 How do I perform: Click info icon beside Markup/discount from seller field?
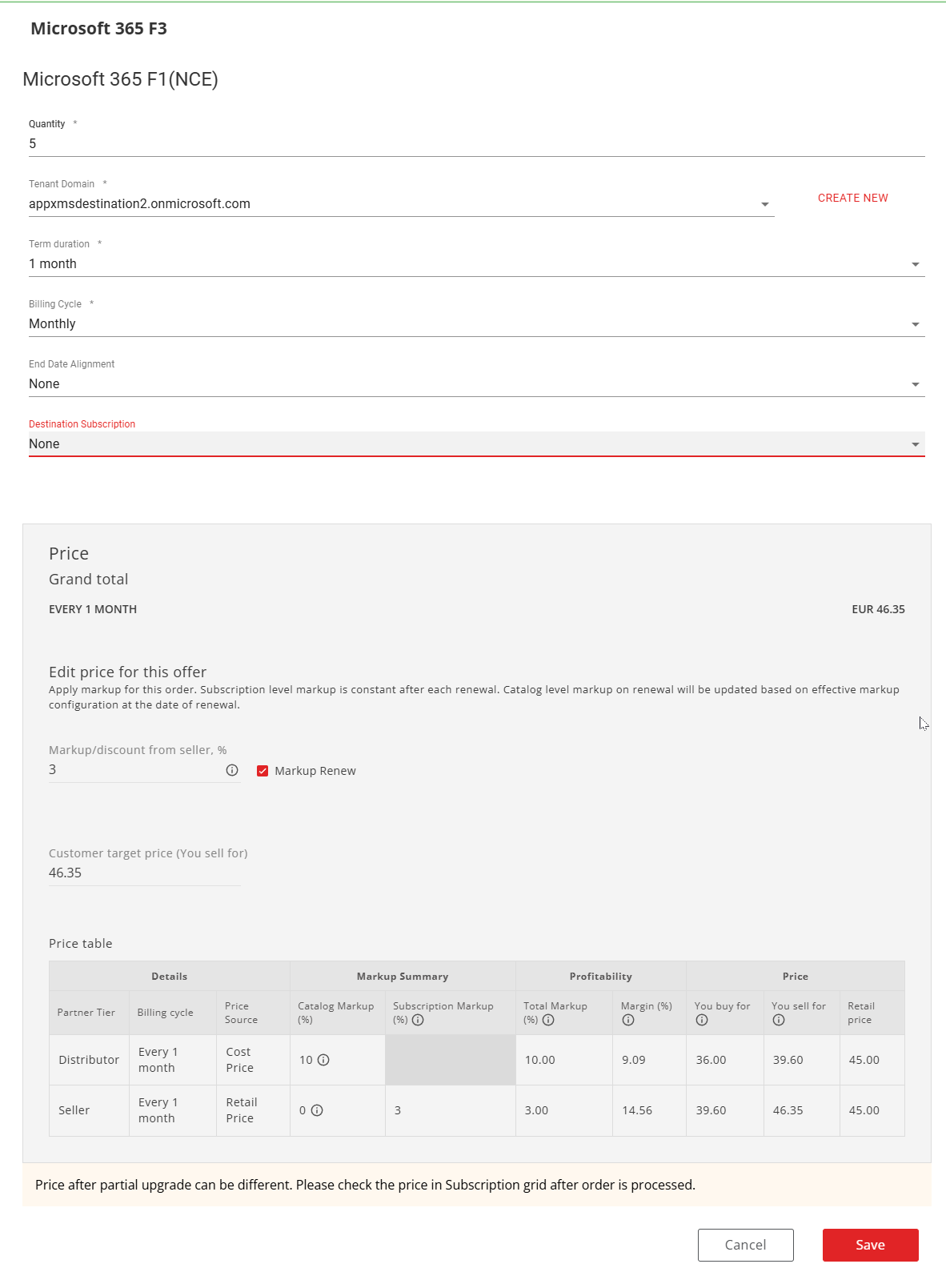(x=232, y=770)
